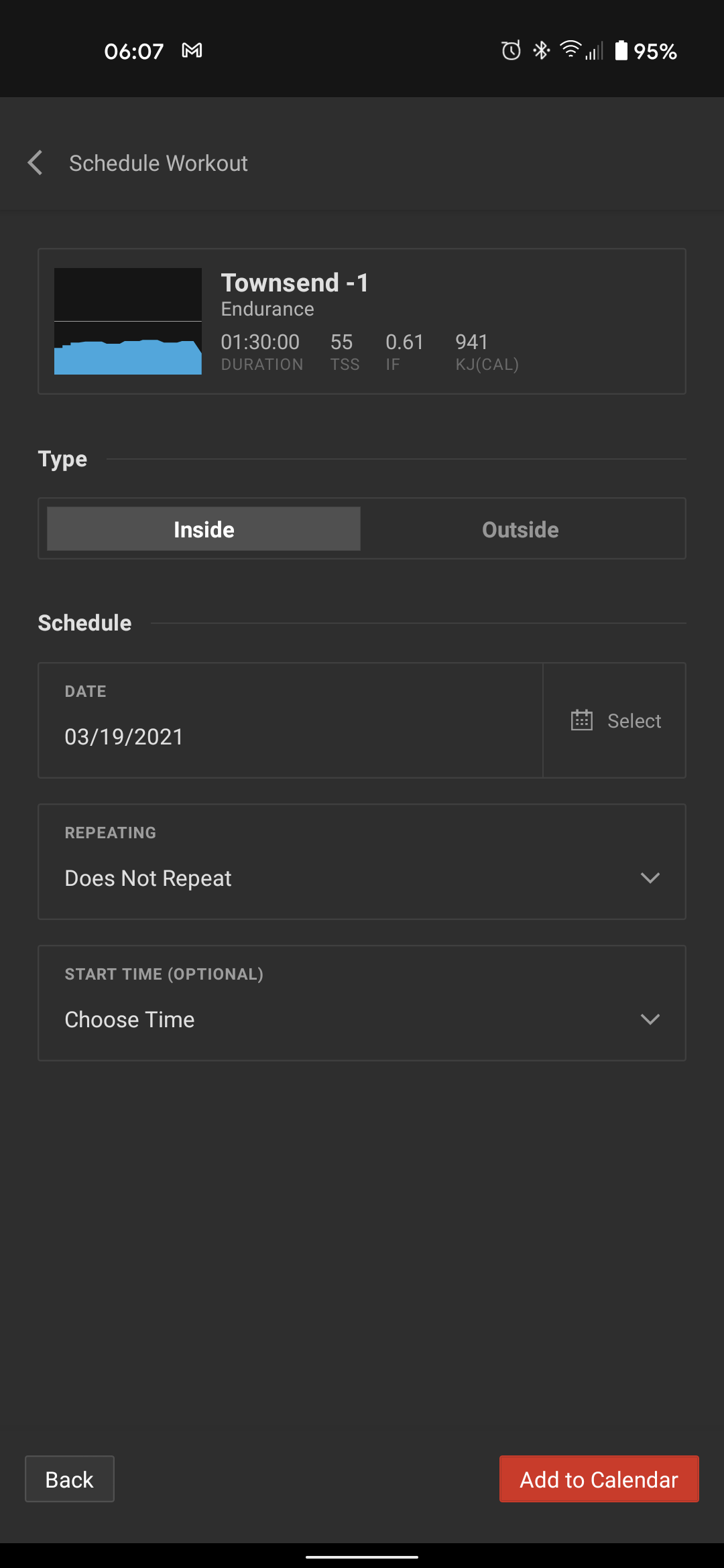This screenshot has height=1568, width=724.
Task: Open the calendar icon next to Select
Action: 581,720
